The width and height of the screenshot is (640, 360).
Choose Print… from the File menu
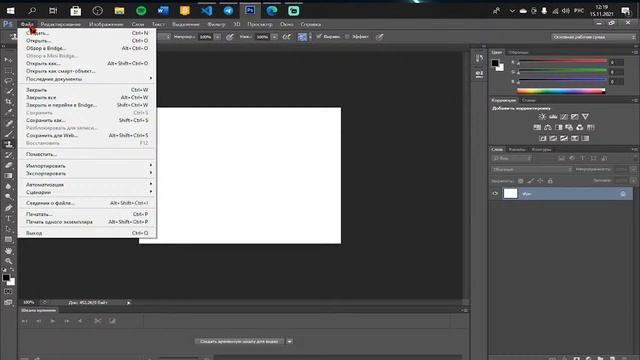87,214
